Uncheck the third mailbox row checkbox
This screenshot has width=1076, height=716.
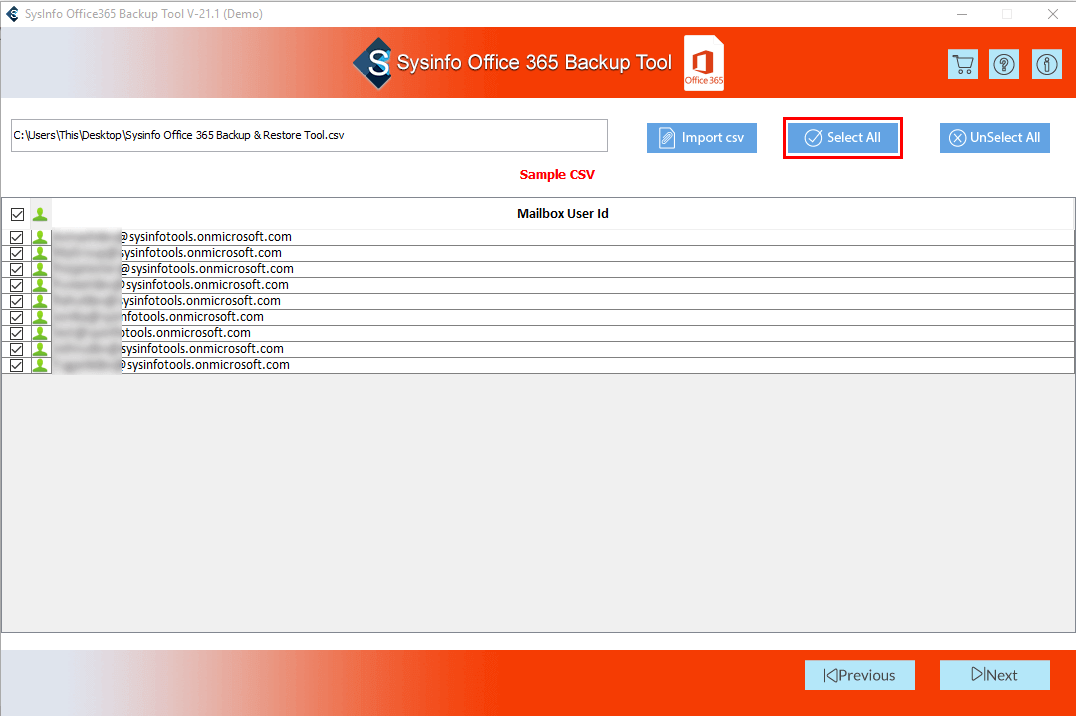[x=16, y=269]
